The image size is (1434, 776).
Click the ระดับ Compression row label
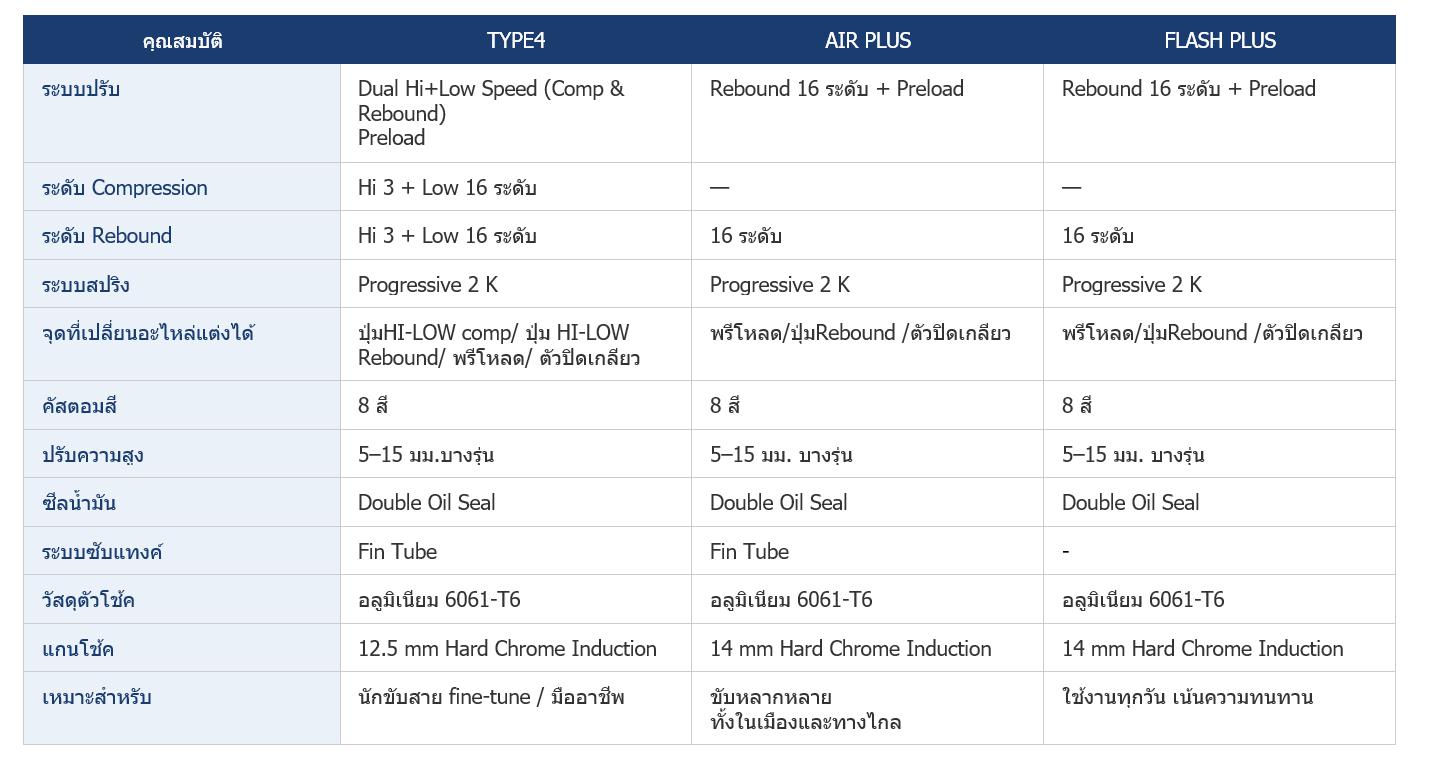coord(125,188)
